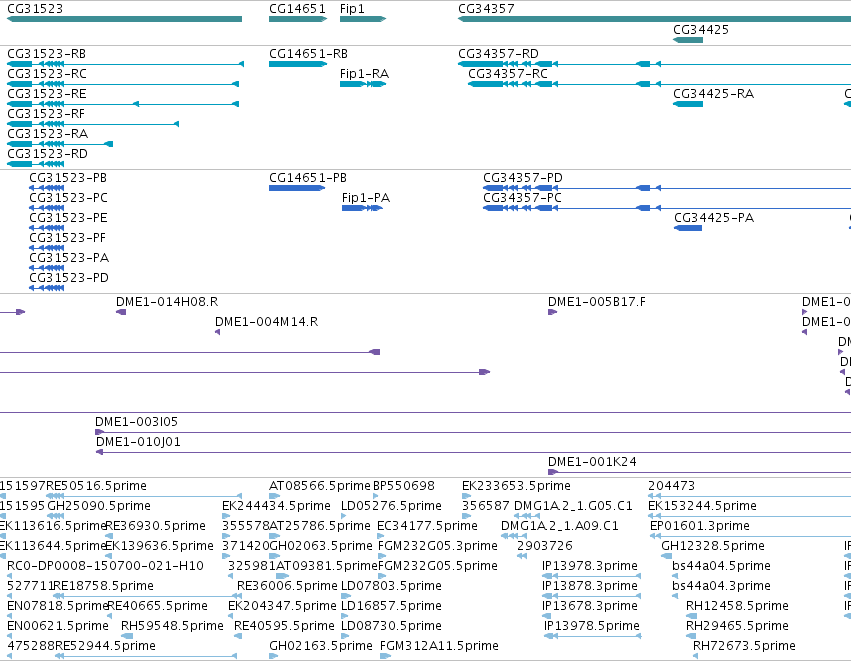Select the Fip1 gene feature
851x661 pixels.
coord(363,19)
